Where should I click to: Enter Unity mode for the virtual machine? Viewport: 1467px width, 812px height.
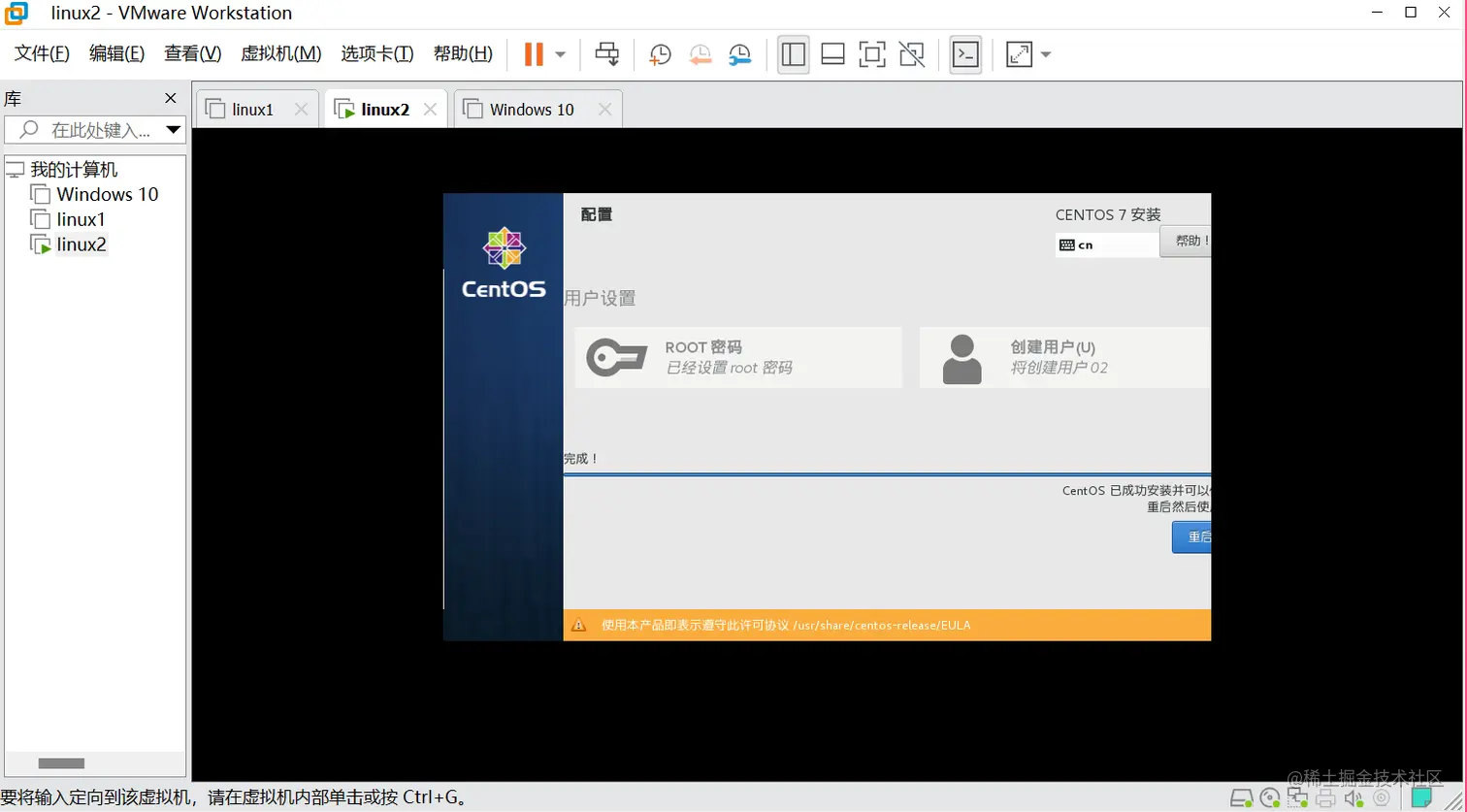point(911,54)
